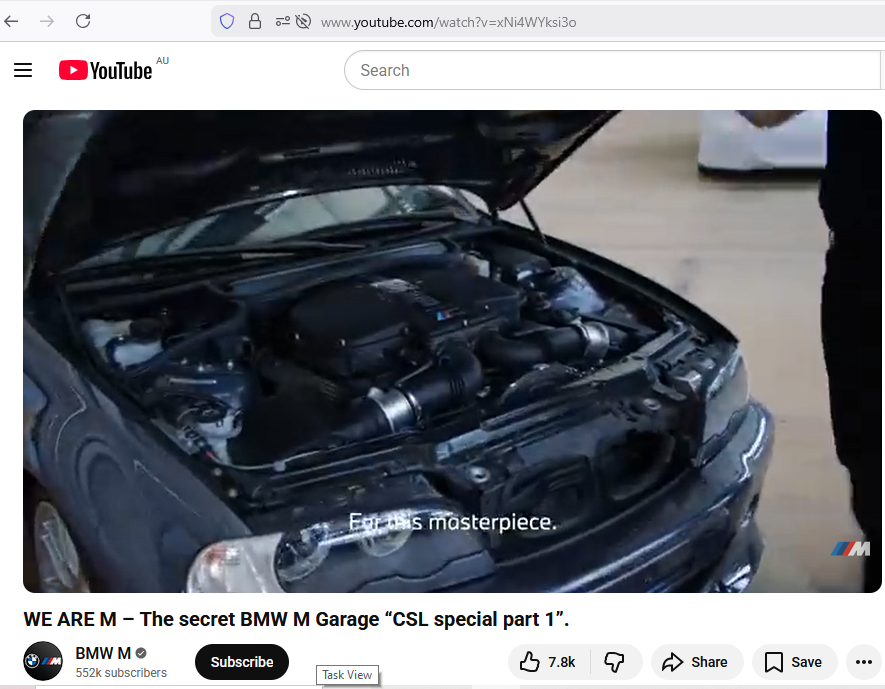Viewport: 885px width, 689px height.
Task: Open the site permissions icon in address bar
Action: [x=282, y=21]
